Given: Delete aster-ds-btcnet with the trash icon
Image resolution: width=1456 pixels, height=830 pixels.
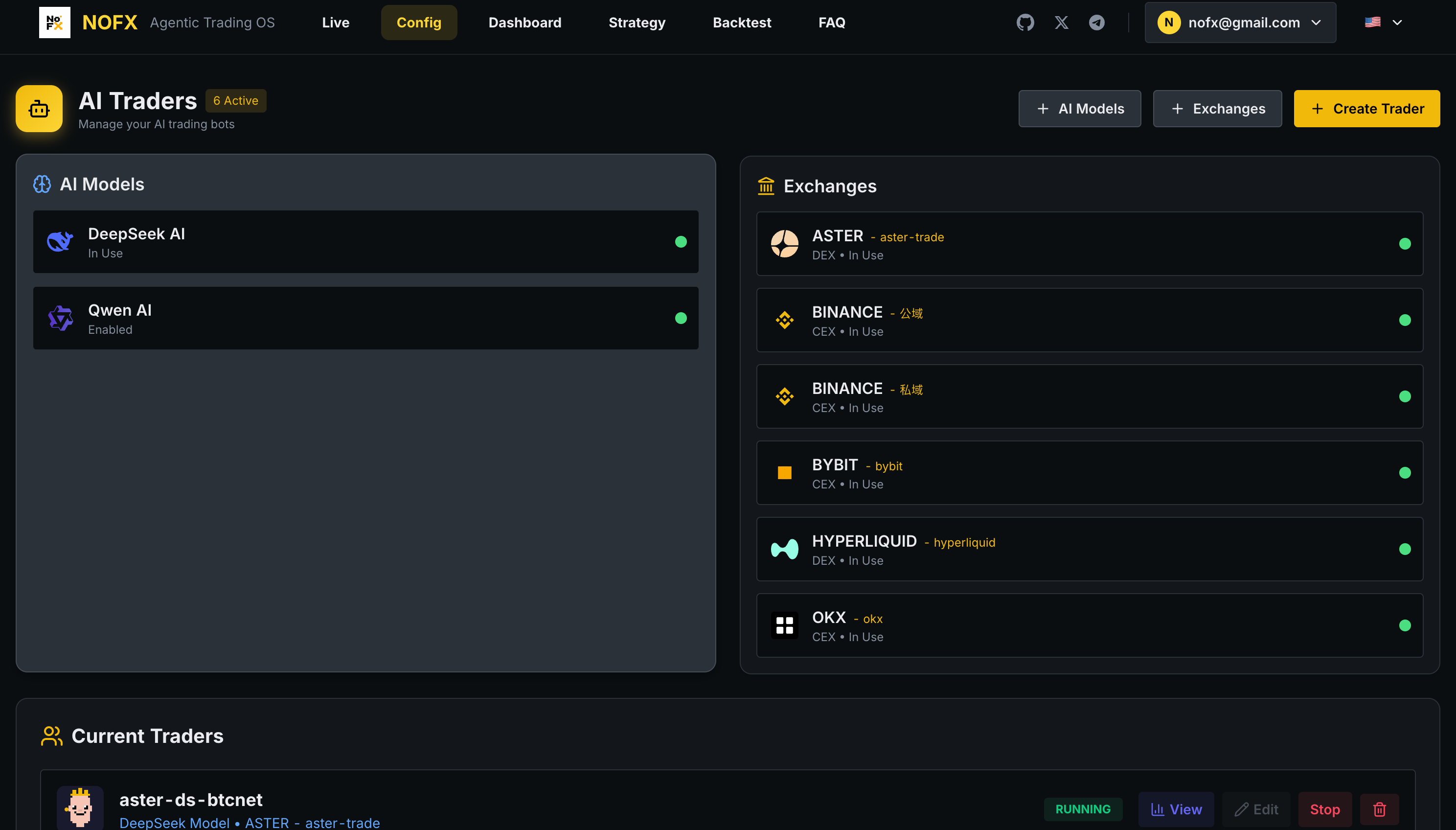Looking at the screenshot, I should pyautogui.click(x=1380, y=809).
